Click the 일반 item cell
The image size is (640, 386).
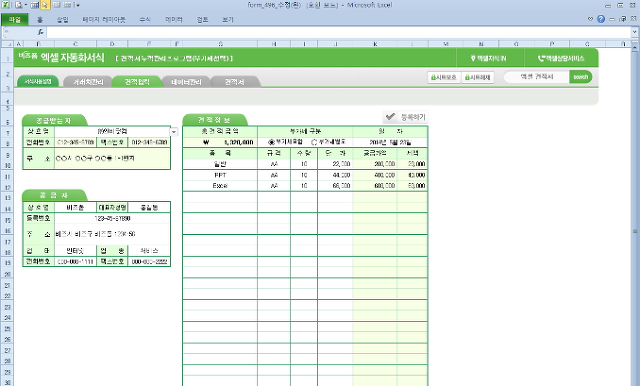click(x=220, y=164)
